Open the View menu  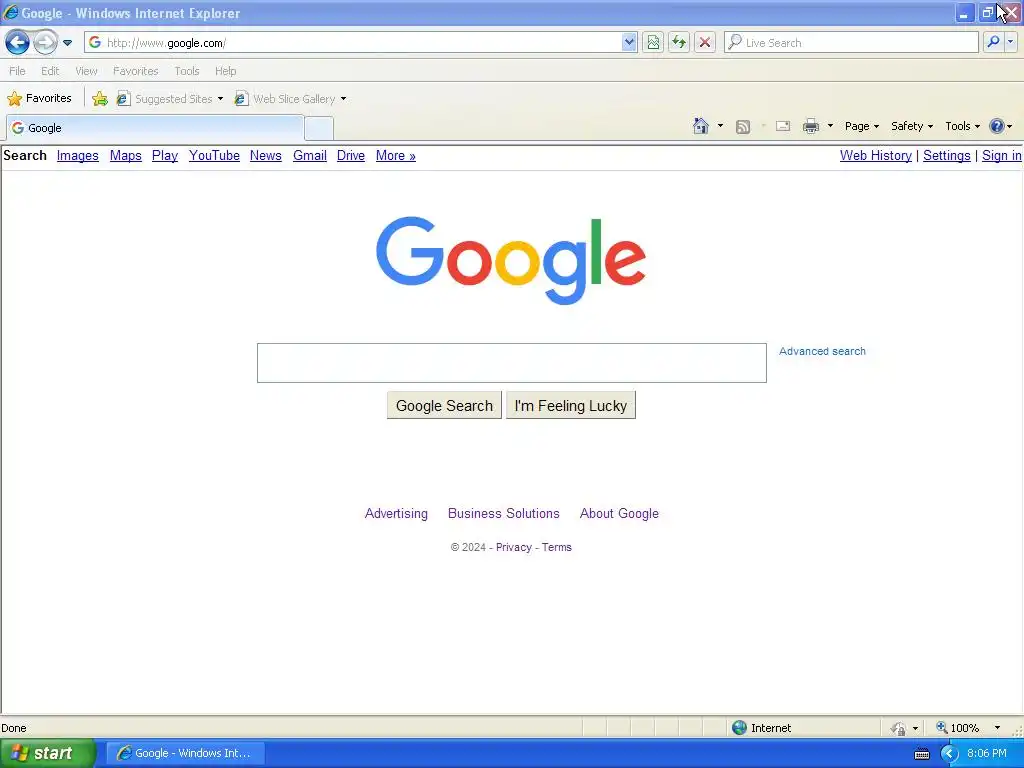click(86, 71)
